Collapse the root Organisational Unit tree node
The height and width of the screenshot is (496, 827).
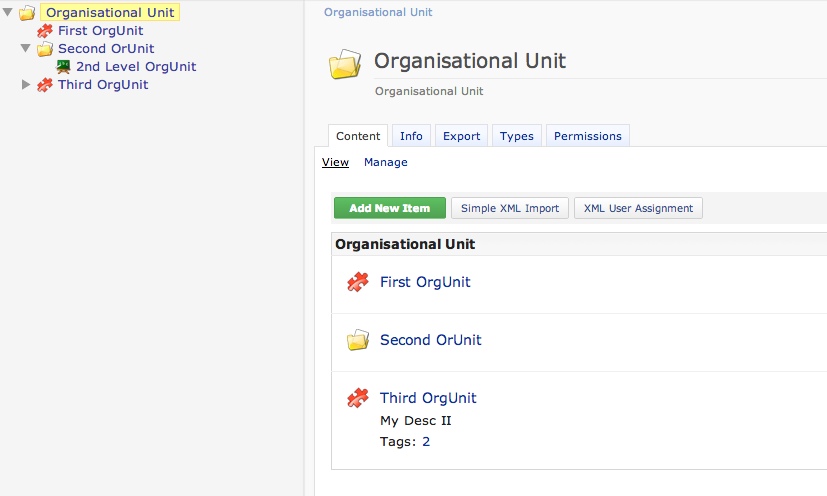point(8,13)
